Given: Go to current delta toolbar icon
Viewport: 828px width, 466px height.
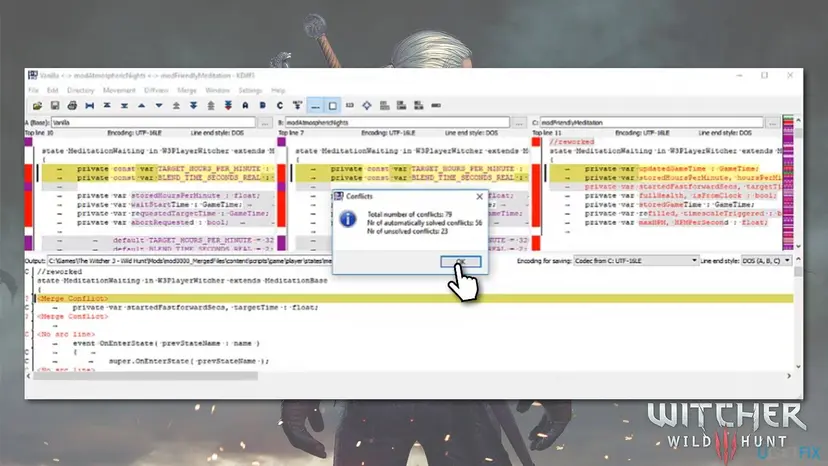Looking at the screenshot, I should 89,106.
